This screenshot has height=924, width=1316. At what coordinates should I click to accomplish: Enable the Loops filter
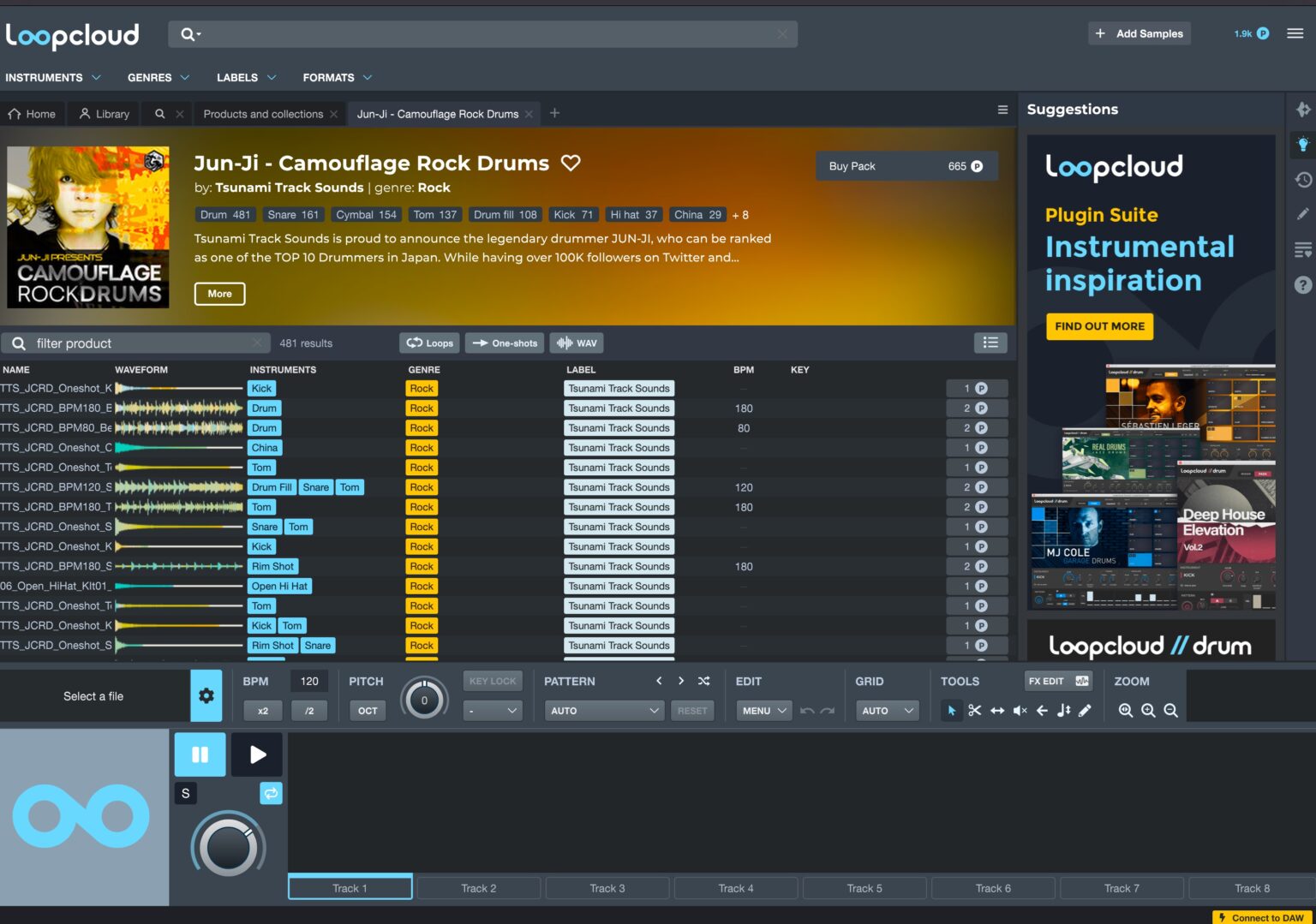pos(429,343)
